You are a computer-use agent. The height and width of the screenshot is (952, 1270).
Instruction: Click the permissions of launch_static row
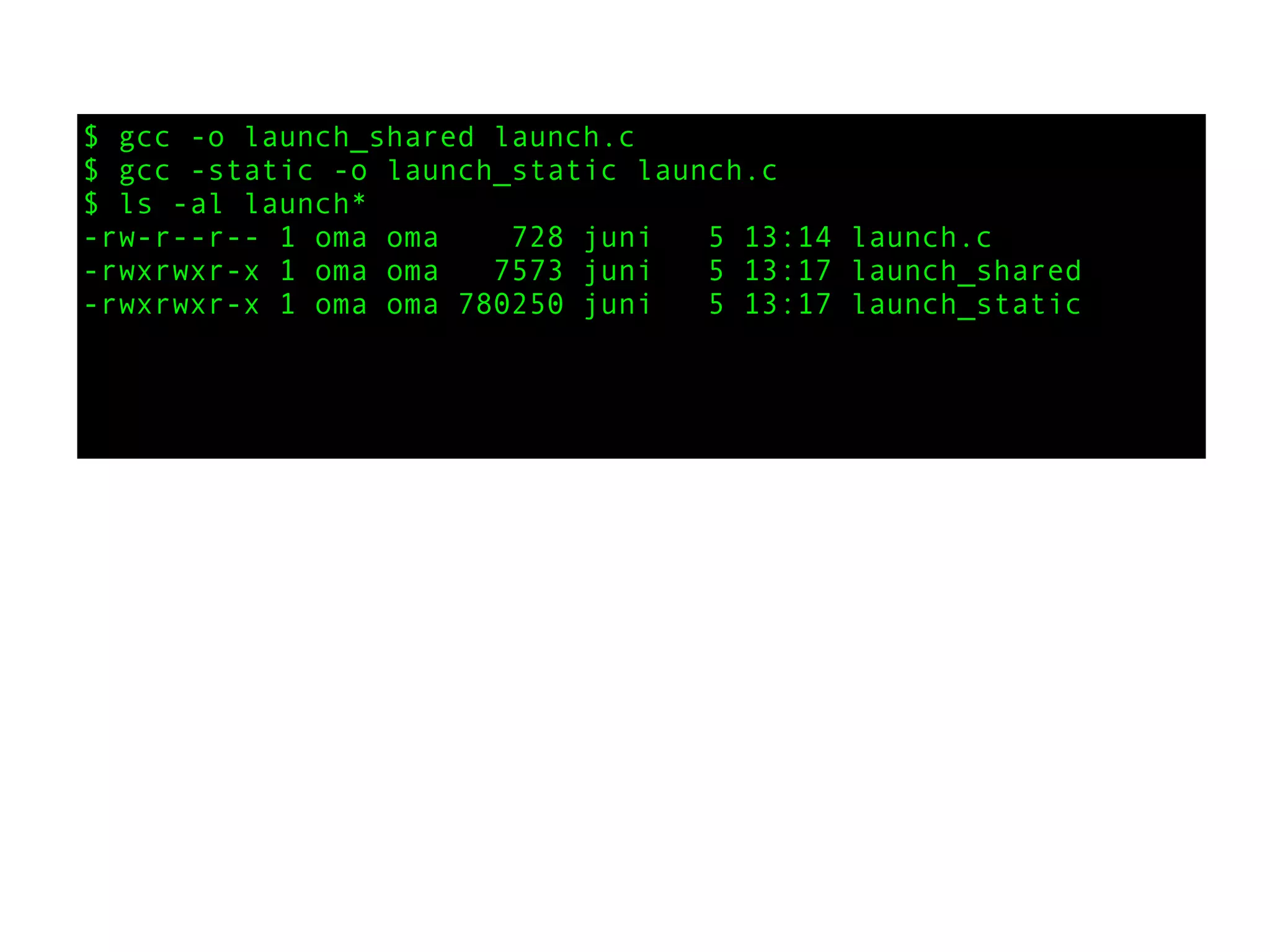[171, 305]
